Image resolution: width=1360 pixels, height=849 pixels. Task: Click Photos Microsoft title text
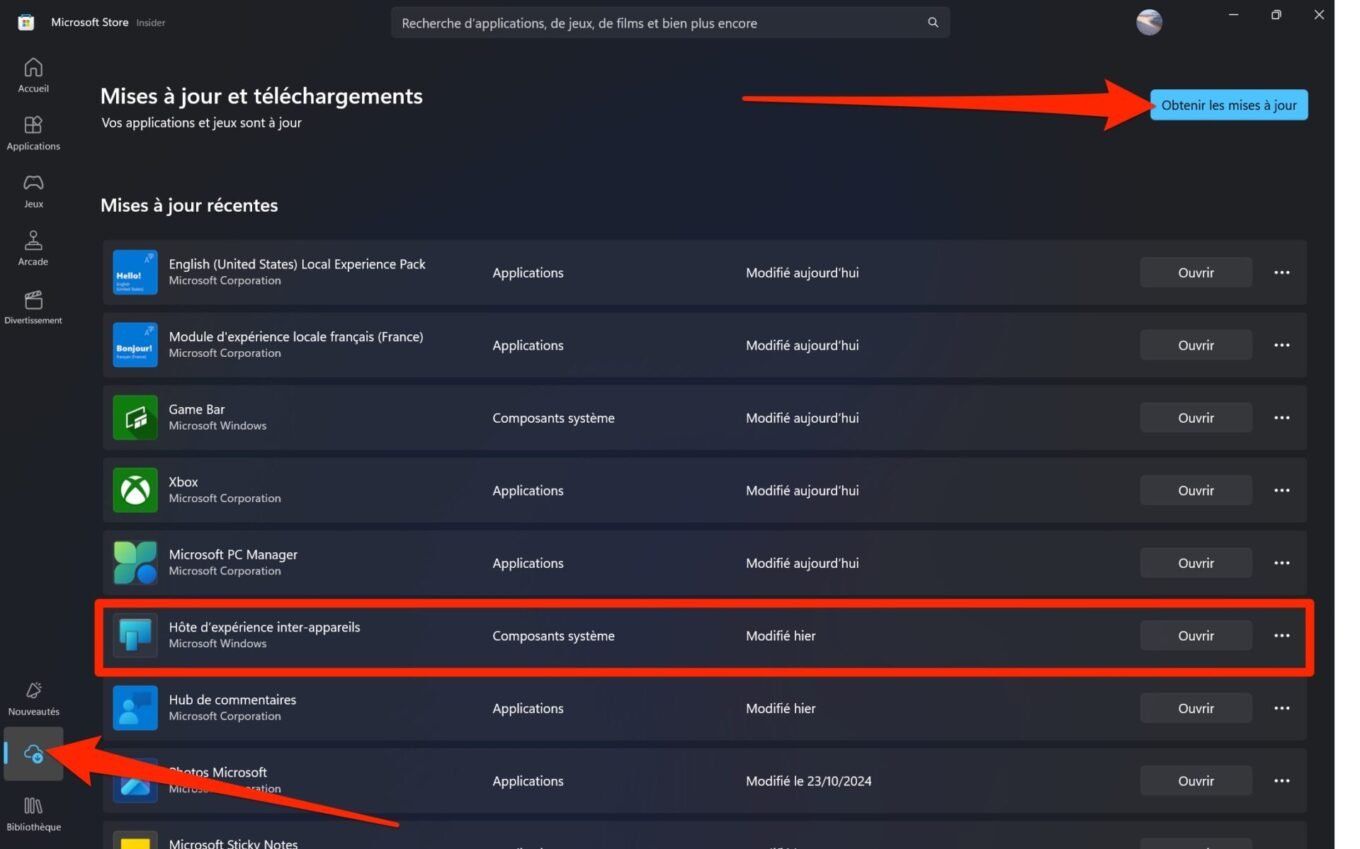coord(218,772)
